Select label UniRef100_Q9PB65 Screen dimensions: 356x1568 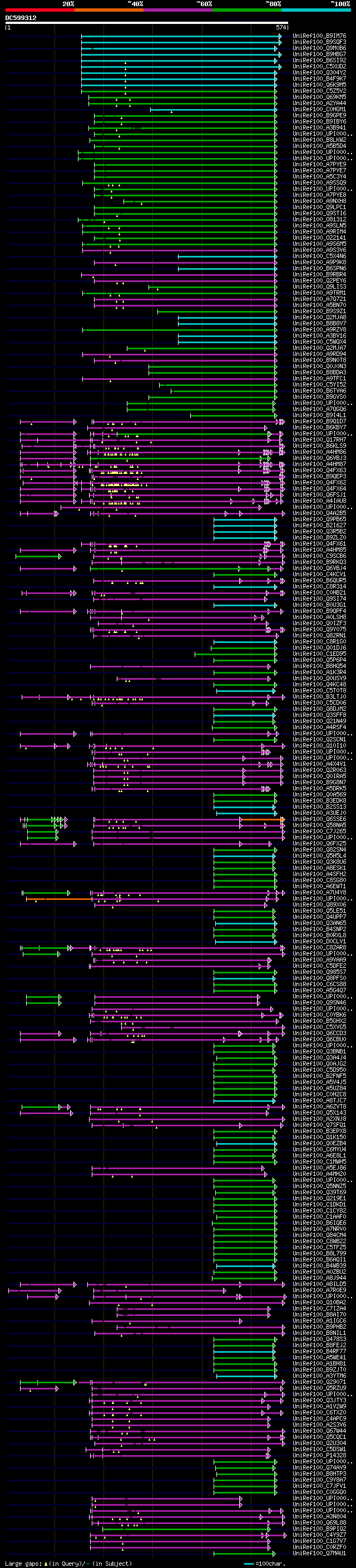pos(319,519)
